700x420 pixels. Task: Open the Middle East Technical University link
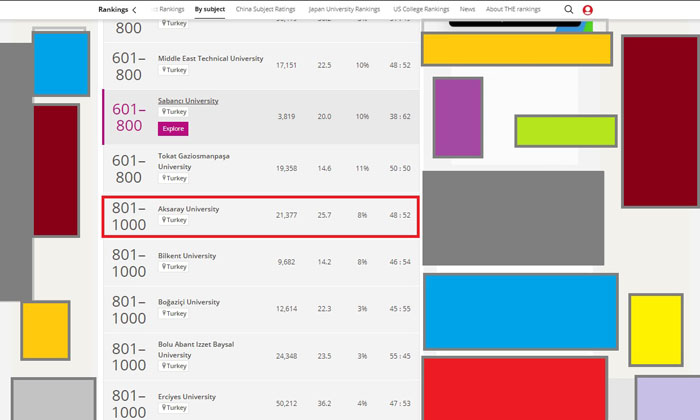click(x=210, y=58)
